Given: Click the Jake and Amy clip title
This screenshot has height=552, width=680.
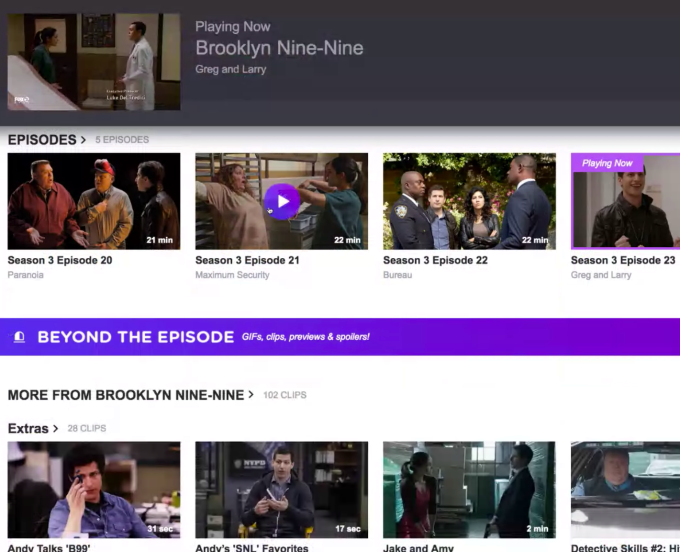Looking at the screenshot, I should (x=418, y=548).
